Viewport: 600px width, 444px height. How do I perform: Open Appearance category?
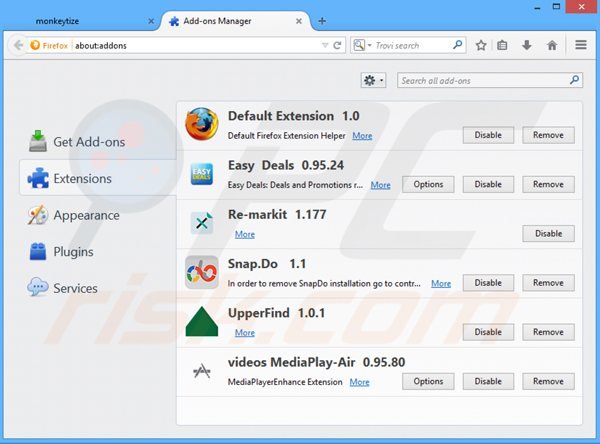(98, 215)
